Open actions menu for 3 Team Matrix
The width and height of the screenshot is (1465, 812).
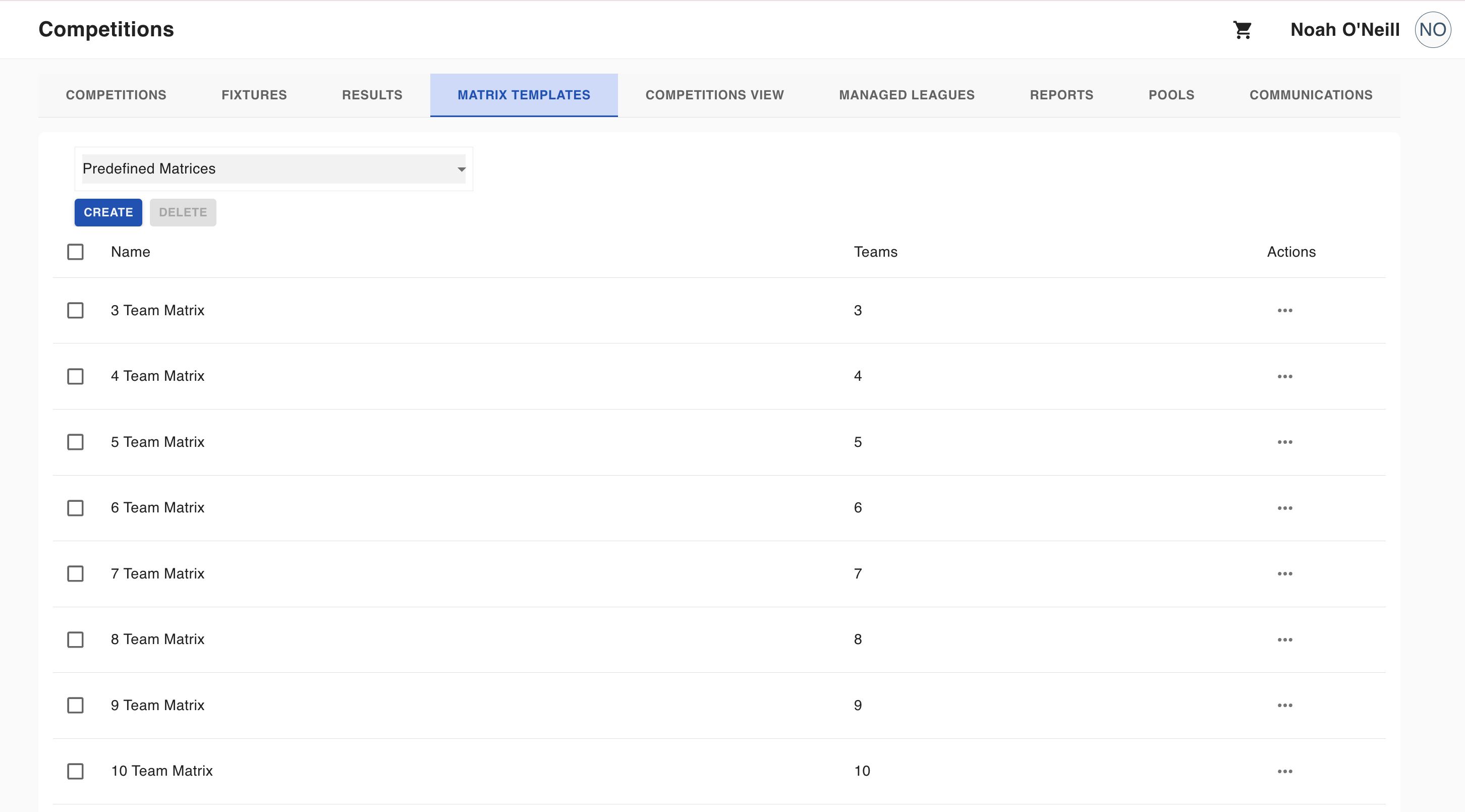[x=1285, y=311]
